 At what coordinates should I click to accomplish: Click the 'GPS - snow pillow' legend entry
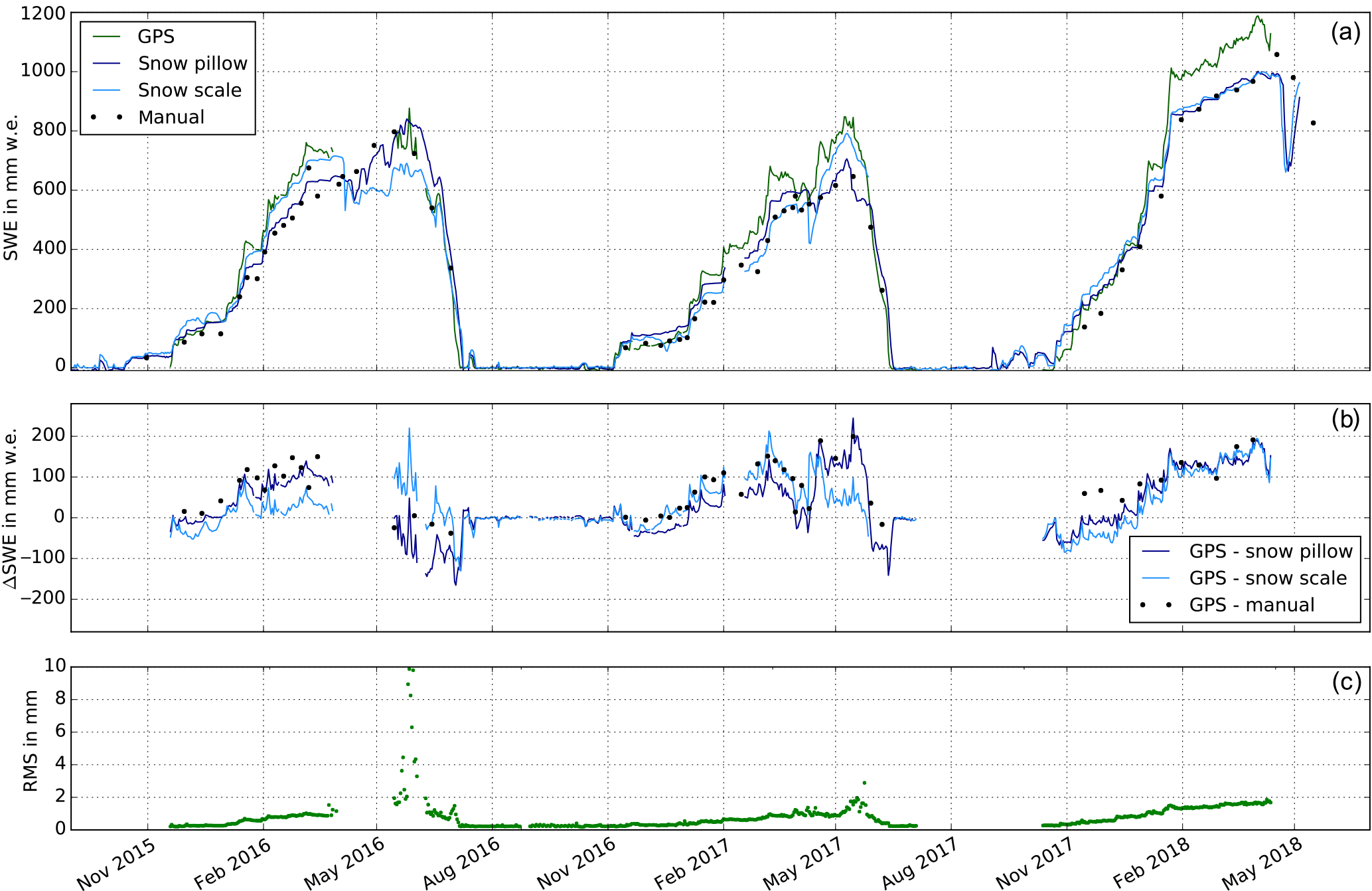(x=1270, y=552)
